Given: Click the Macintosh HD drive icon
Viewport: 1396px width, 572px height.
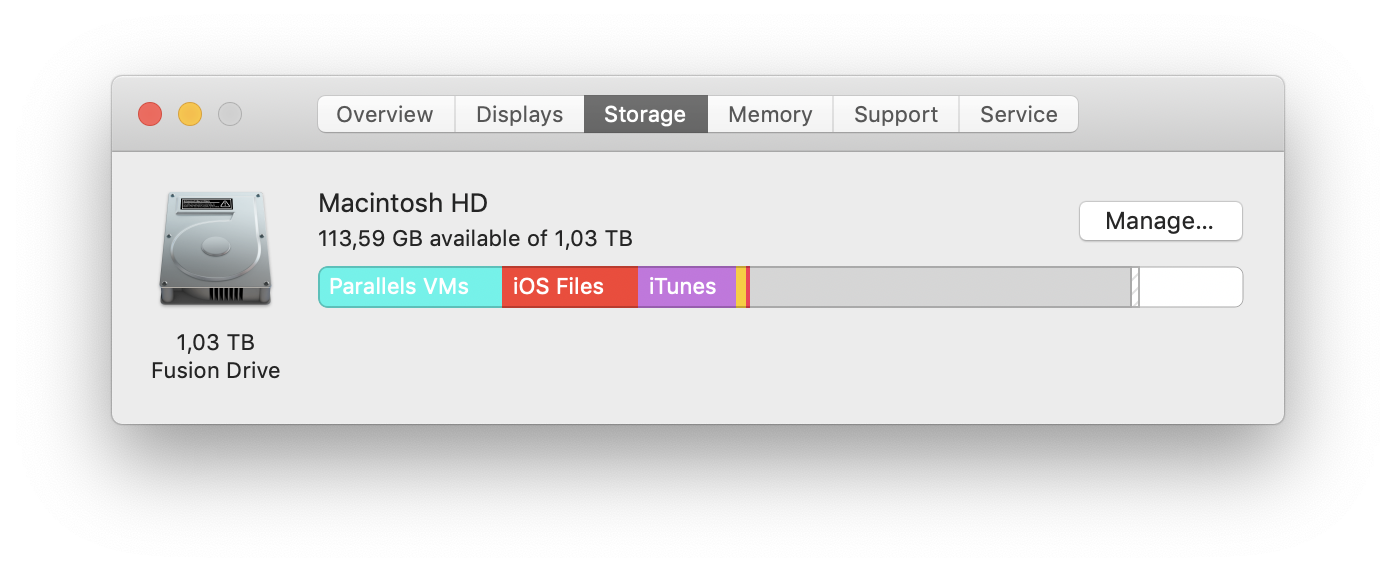Looking at the screenshot, I should 215,249.
